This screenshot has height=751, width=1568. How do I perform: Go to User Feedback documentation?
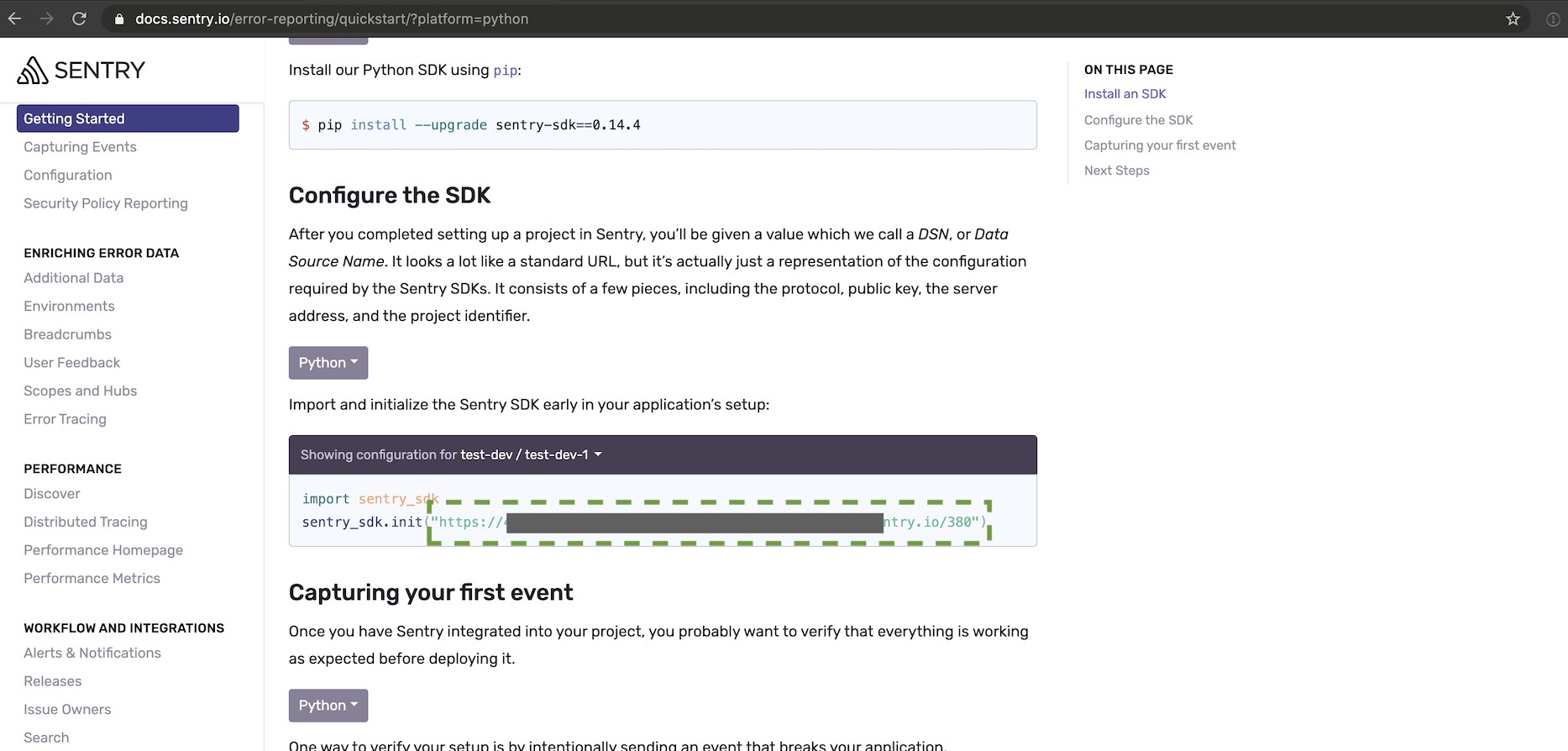pyautogui.click(x=72, y=363)
